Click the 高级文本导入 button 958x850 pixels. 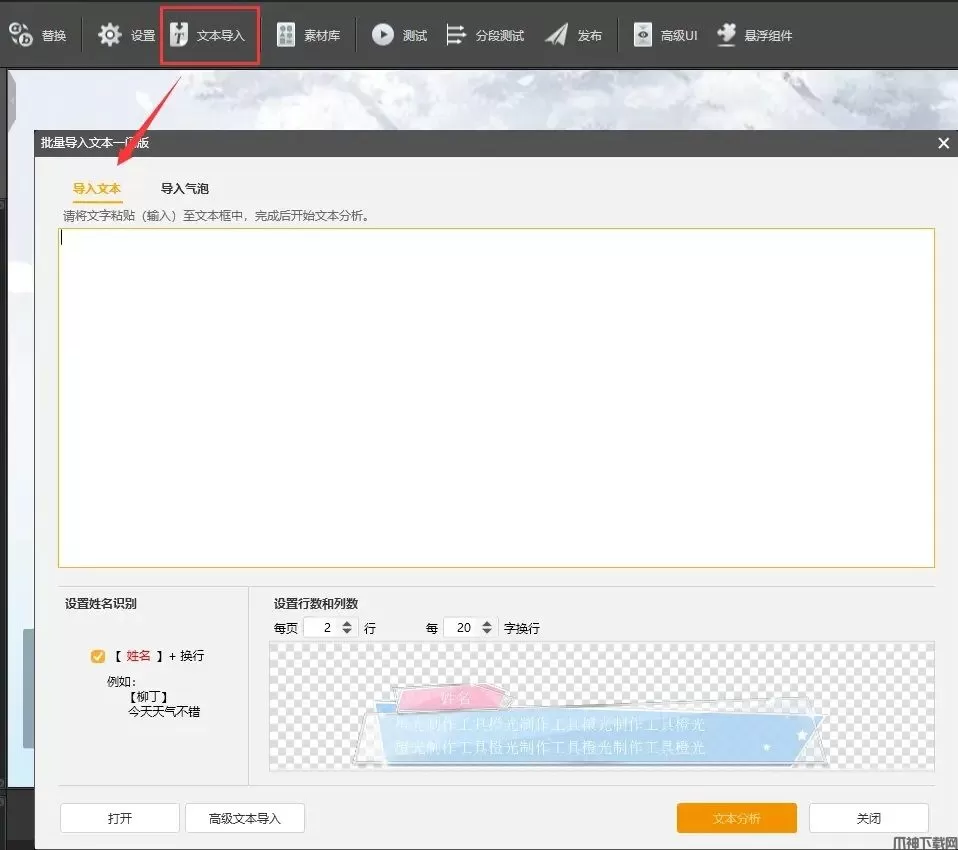(245, 818)
